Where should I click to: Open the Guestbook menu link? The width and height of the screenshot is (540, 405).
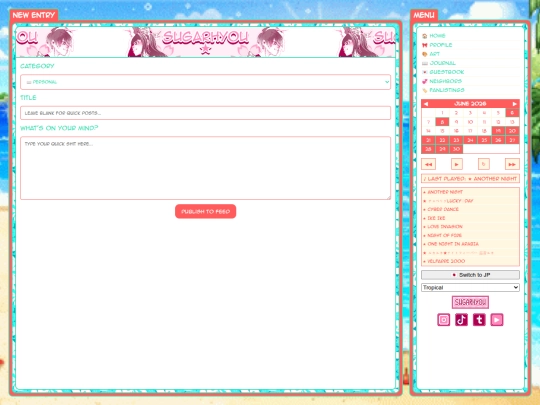[447, 72]
